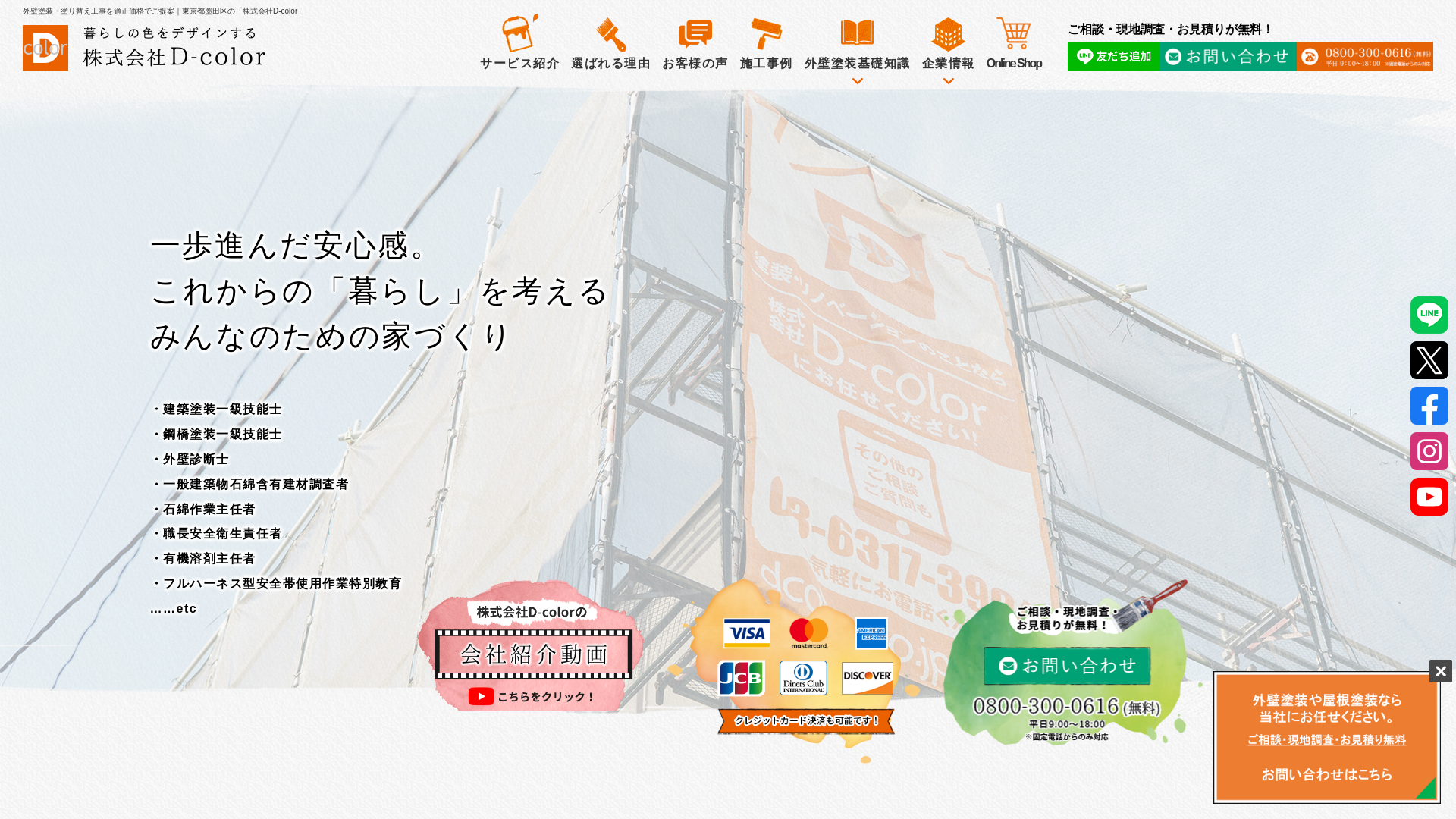Open the LINE icon in right sidebar
Image resolution: width=1456 pixels, height=819 pixels.
[x=1429, y=315]
